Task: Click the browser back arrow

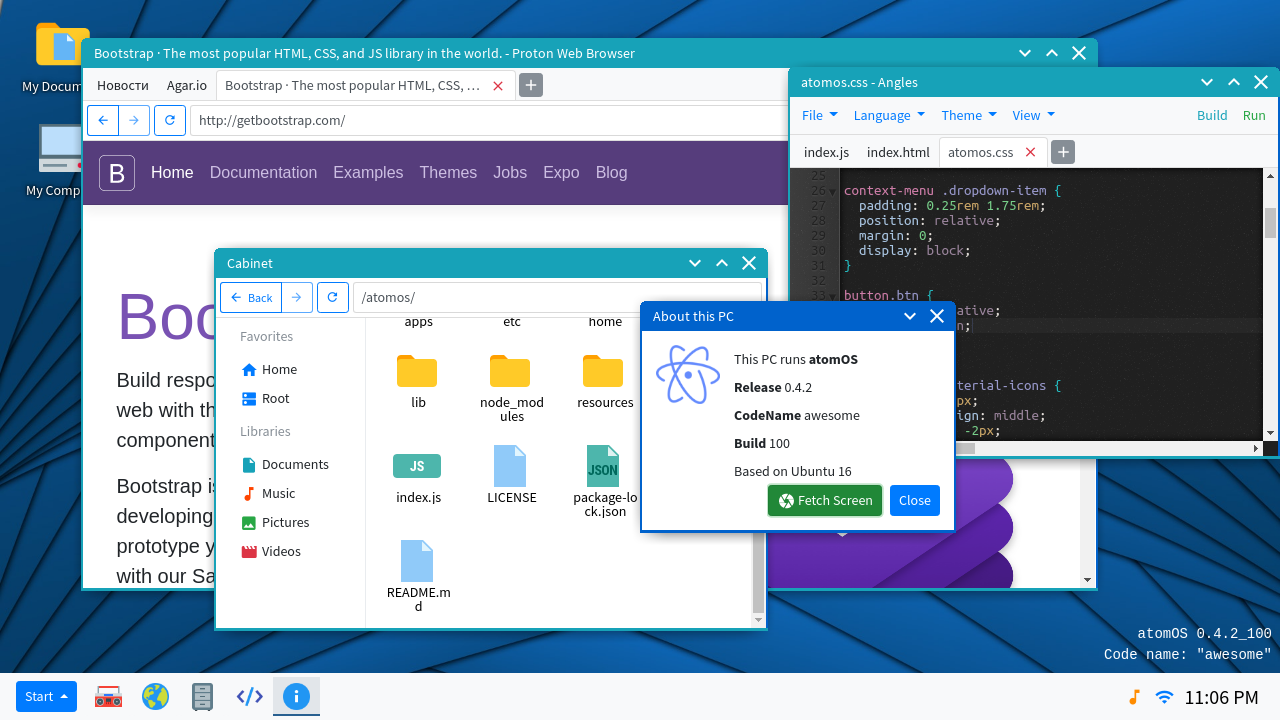Action: 103,120
